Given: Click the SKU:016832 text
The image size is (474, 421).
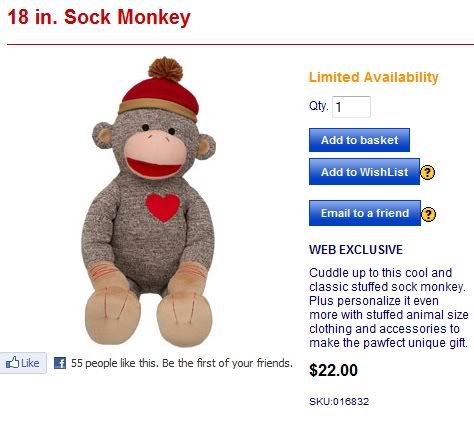Looking at the screenshot, I should (339, 401).
